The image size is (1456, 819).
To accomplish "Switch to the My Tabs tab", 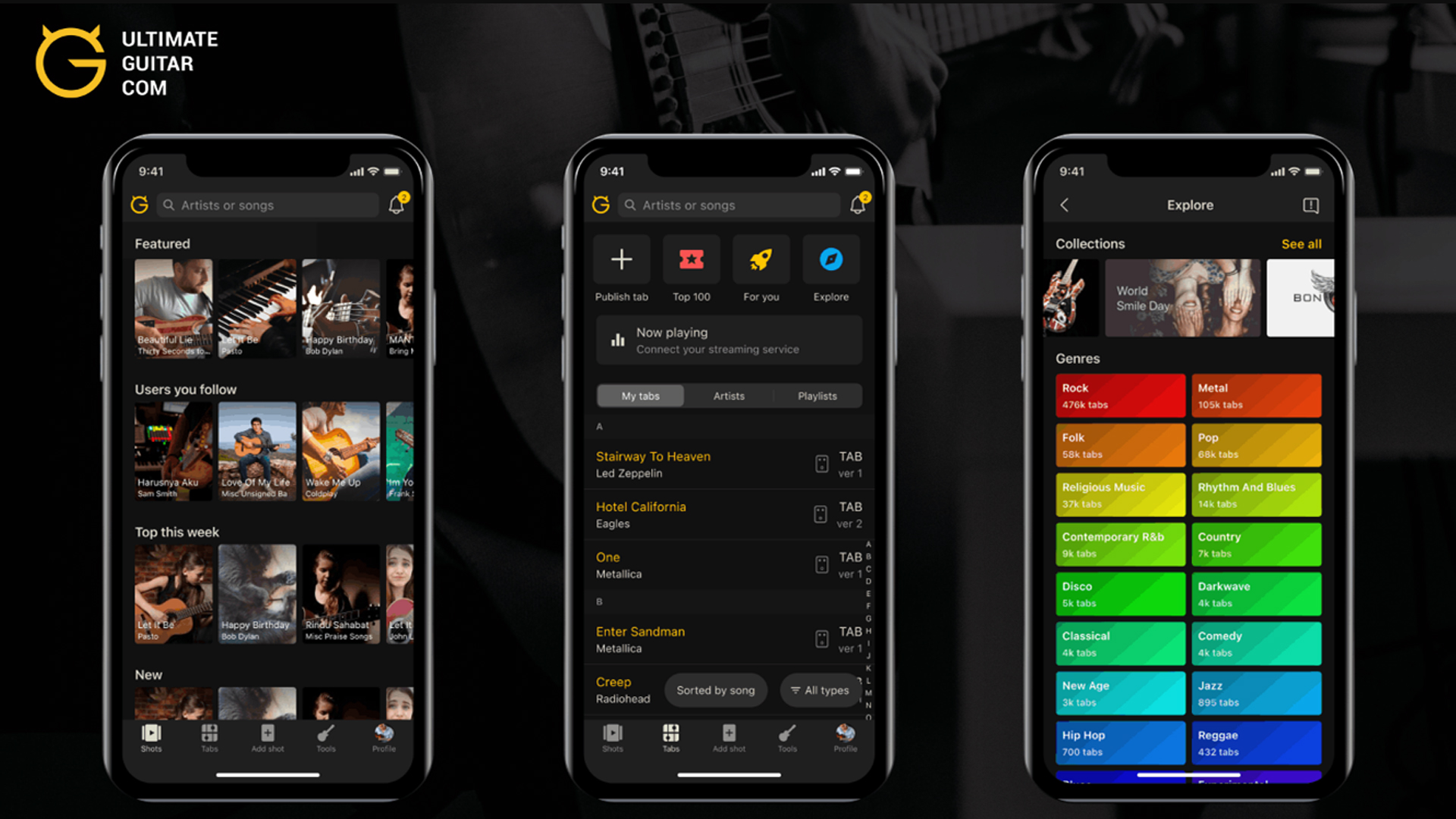I will tap(640, 395).
